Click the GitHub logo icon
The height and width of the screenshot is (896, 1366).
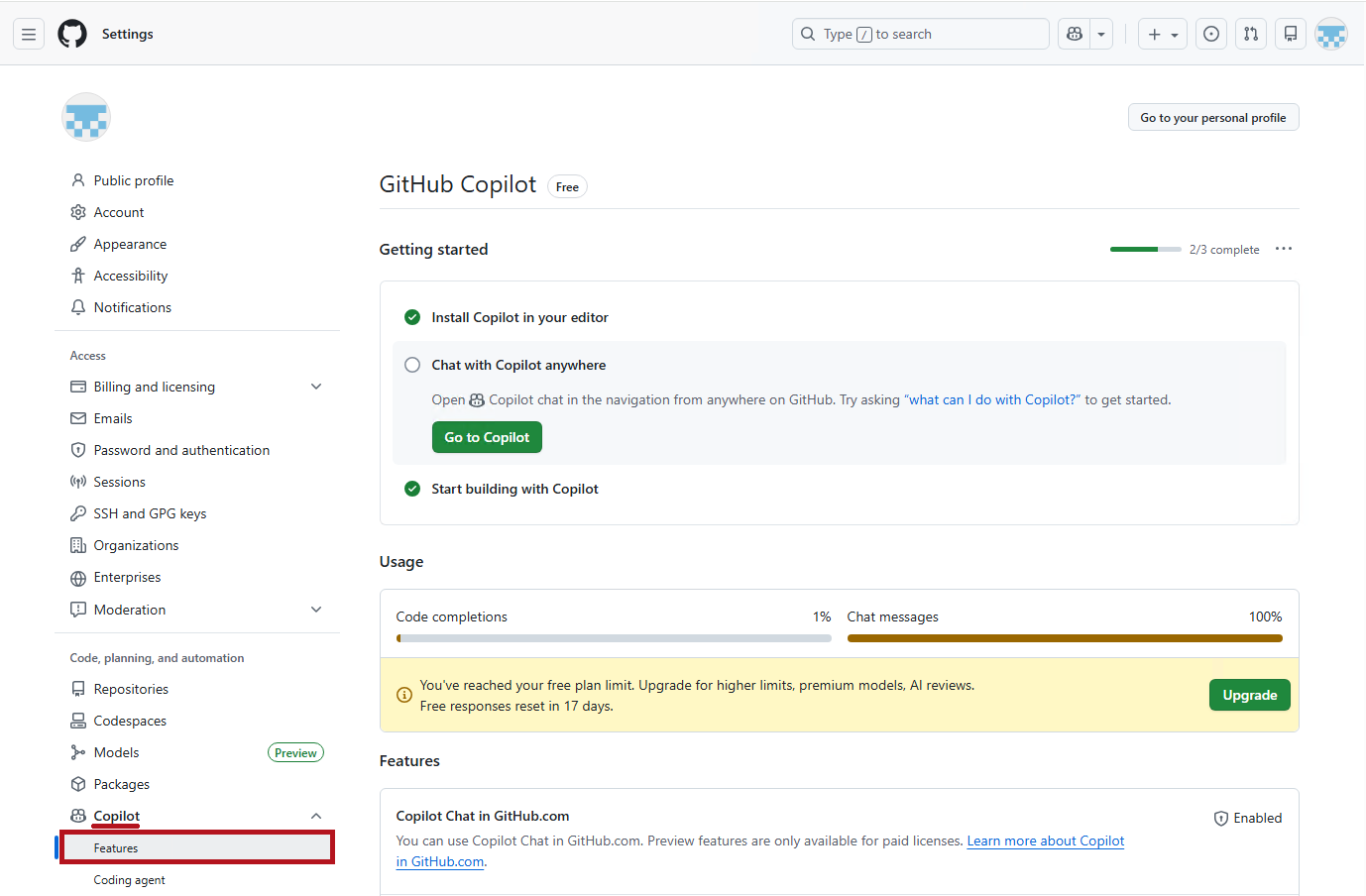pos(72,34)
